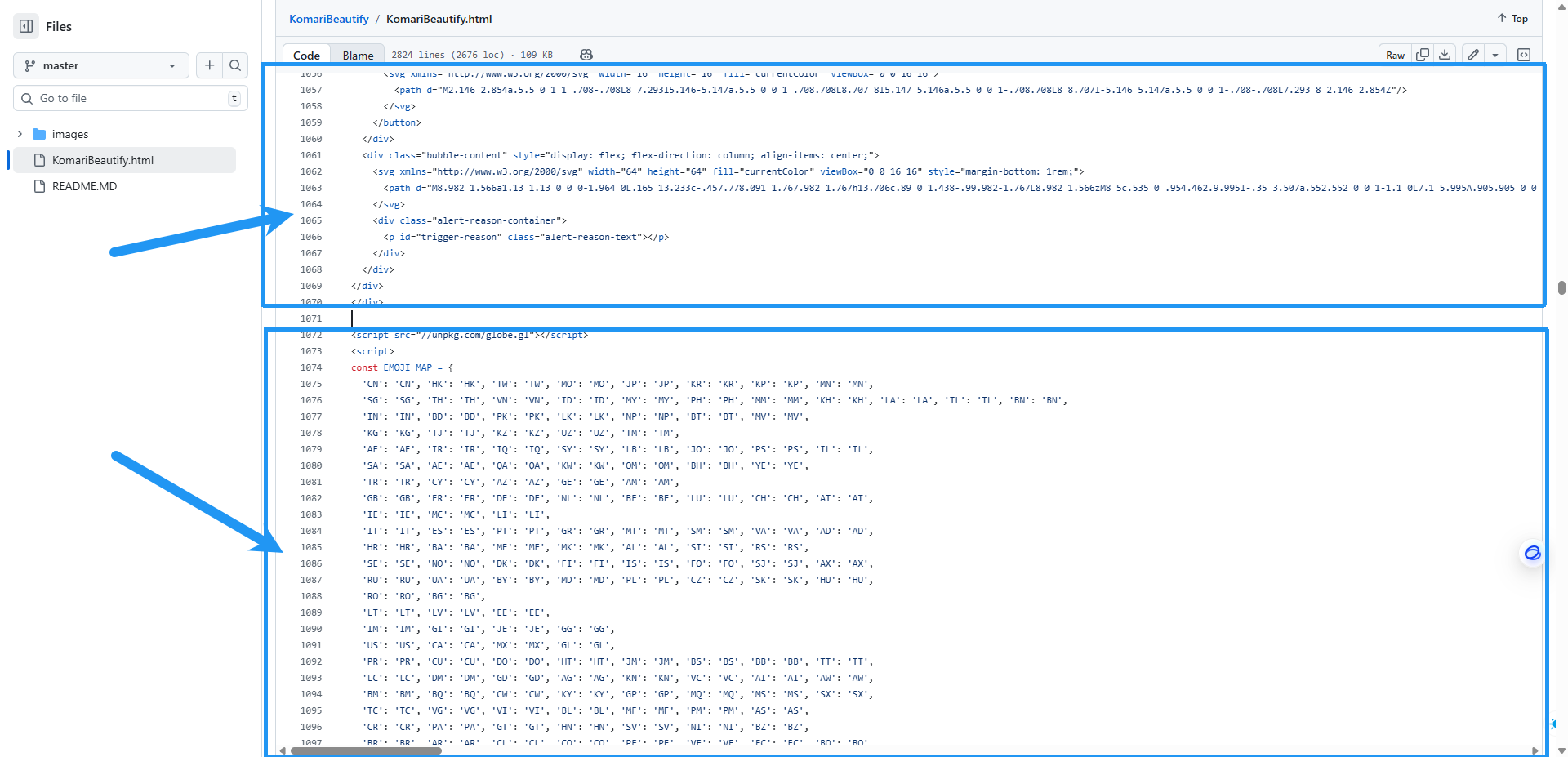This screenshot has height=757, width=1568.
Task: Click the add file plus icon
Action: pyautogui.click(x=210, y=65)
